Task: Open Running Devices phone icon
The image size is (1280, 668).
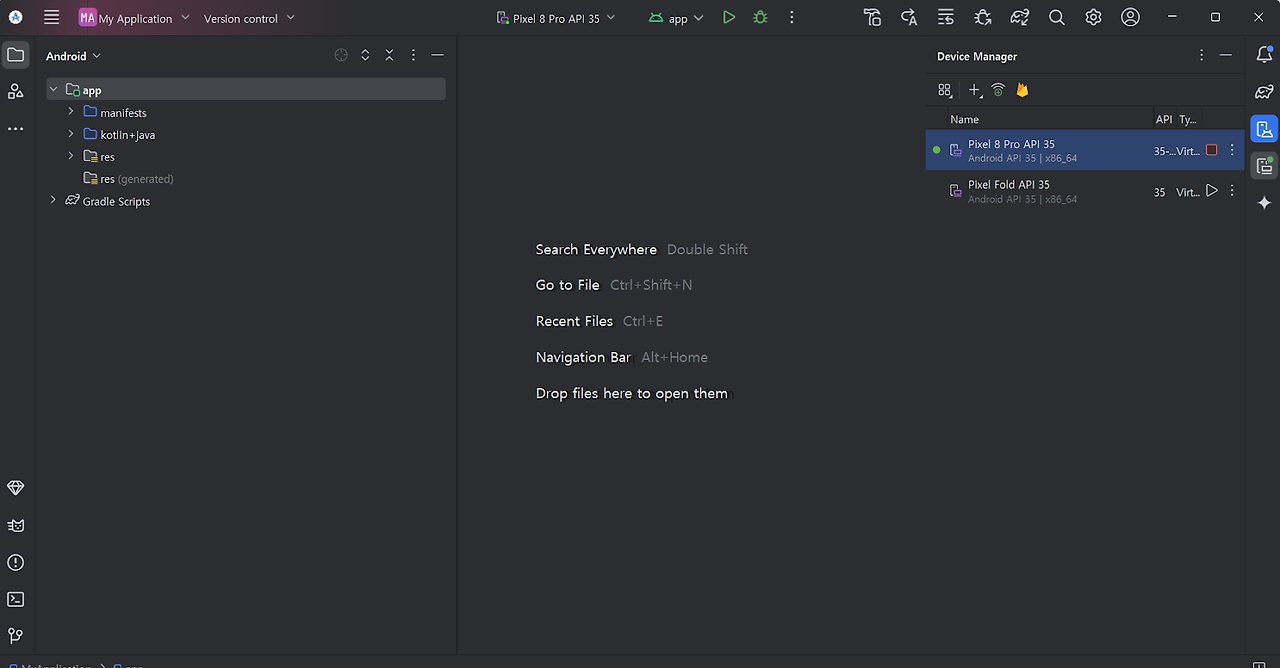Action: click(1264, 165)
